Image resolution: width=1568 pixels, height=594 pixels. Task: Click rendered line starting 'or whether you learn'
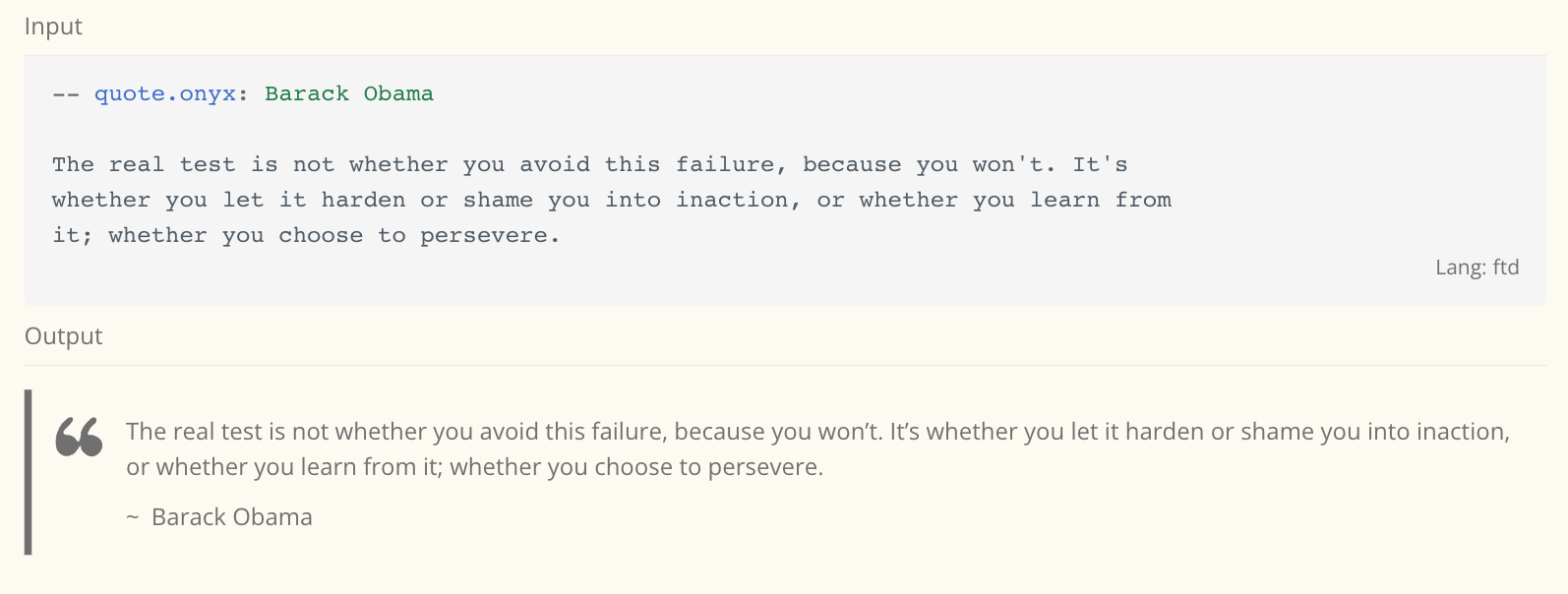point(474,467)
